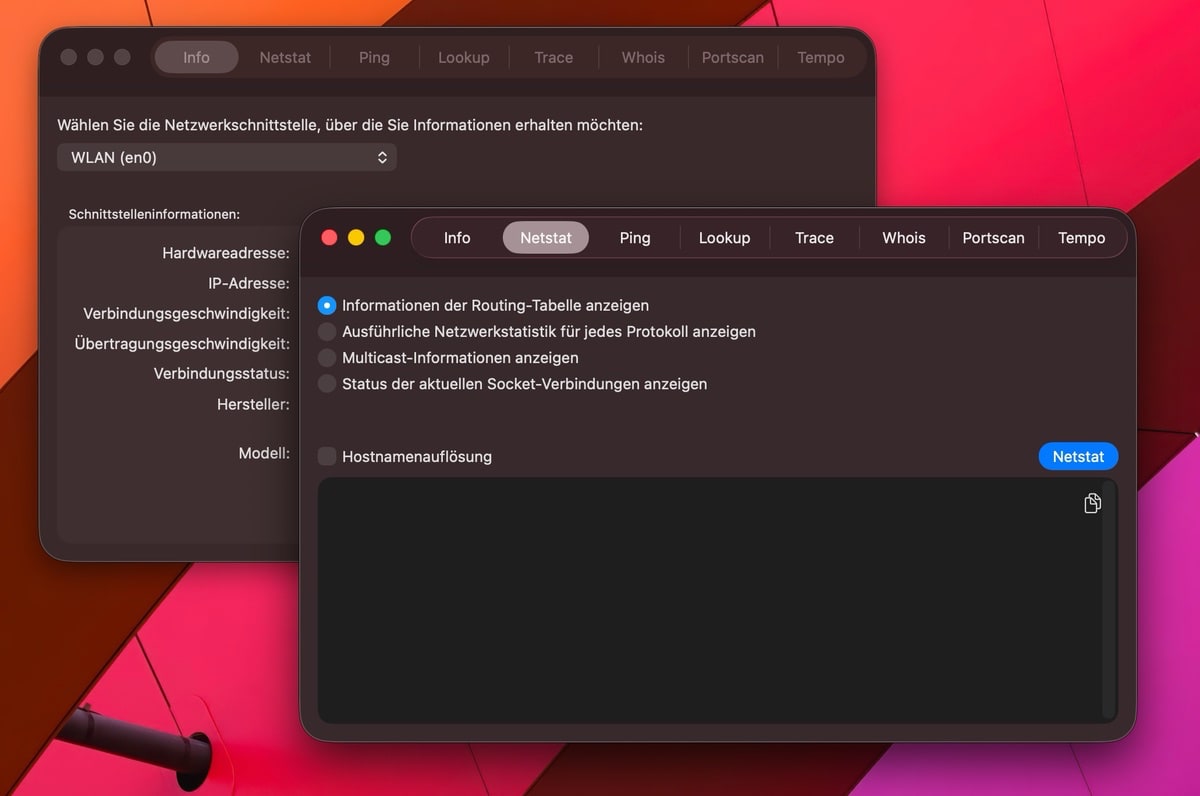Go to Trace tab in front window

(814, 238)
